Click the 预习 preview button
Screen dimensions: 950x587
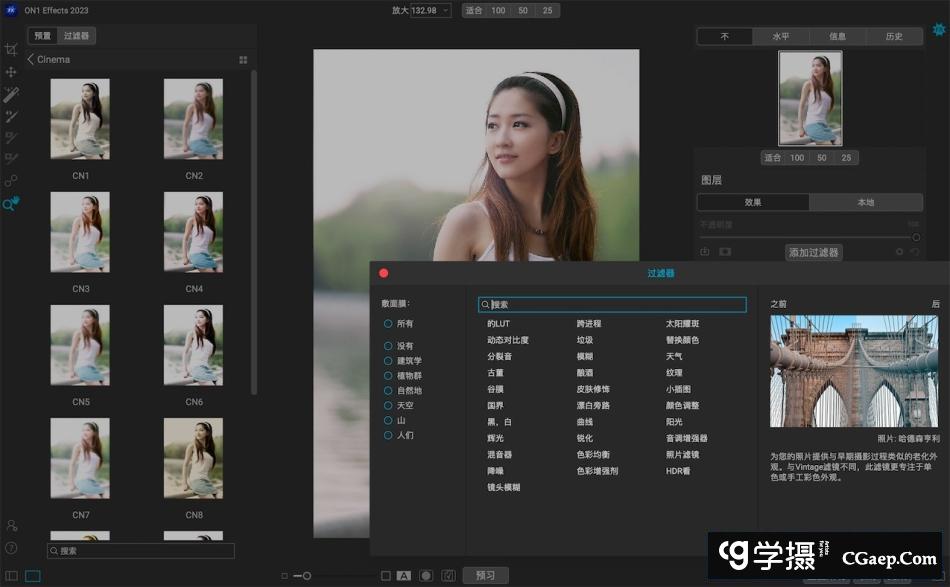[485, 576]
